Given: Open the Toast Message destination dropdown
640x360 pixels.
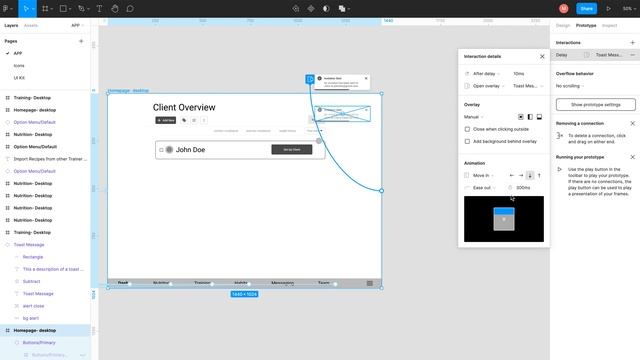Looking at the screenshot, I should click(528, 86).
